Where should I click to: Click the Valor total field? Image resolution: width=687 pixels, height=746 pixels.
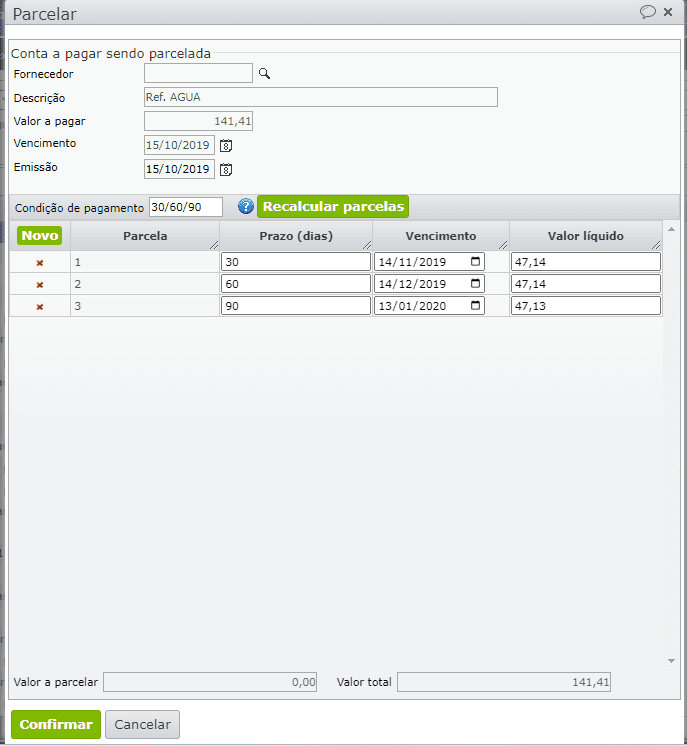pos(504,682)
